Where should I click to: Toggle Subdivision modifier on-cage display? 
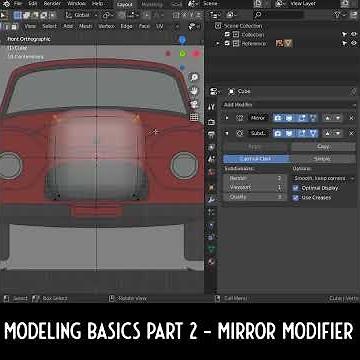pos(313,133)
